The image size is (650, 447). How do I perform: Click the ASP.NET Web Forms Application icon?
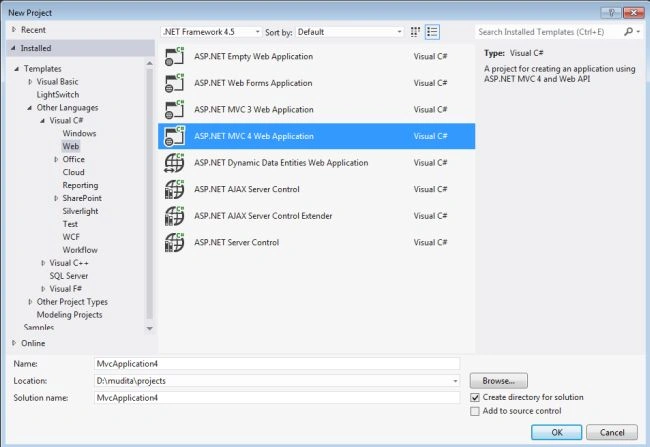point(174,83)
